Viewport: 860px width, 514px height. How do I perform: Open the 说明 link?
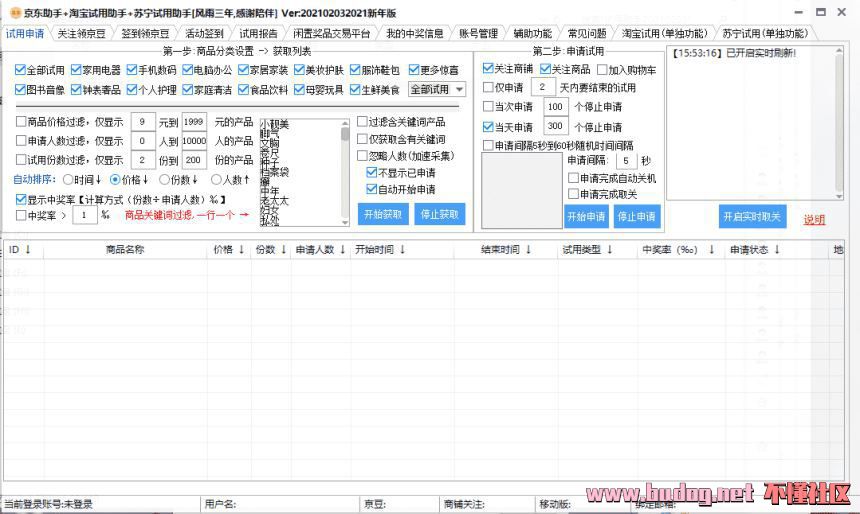(x=815, y=220)
